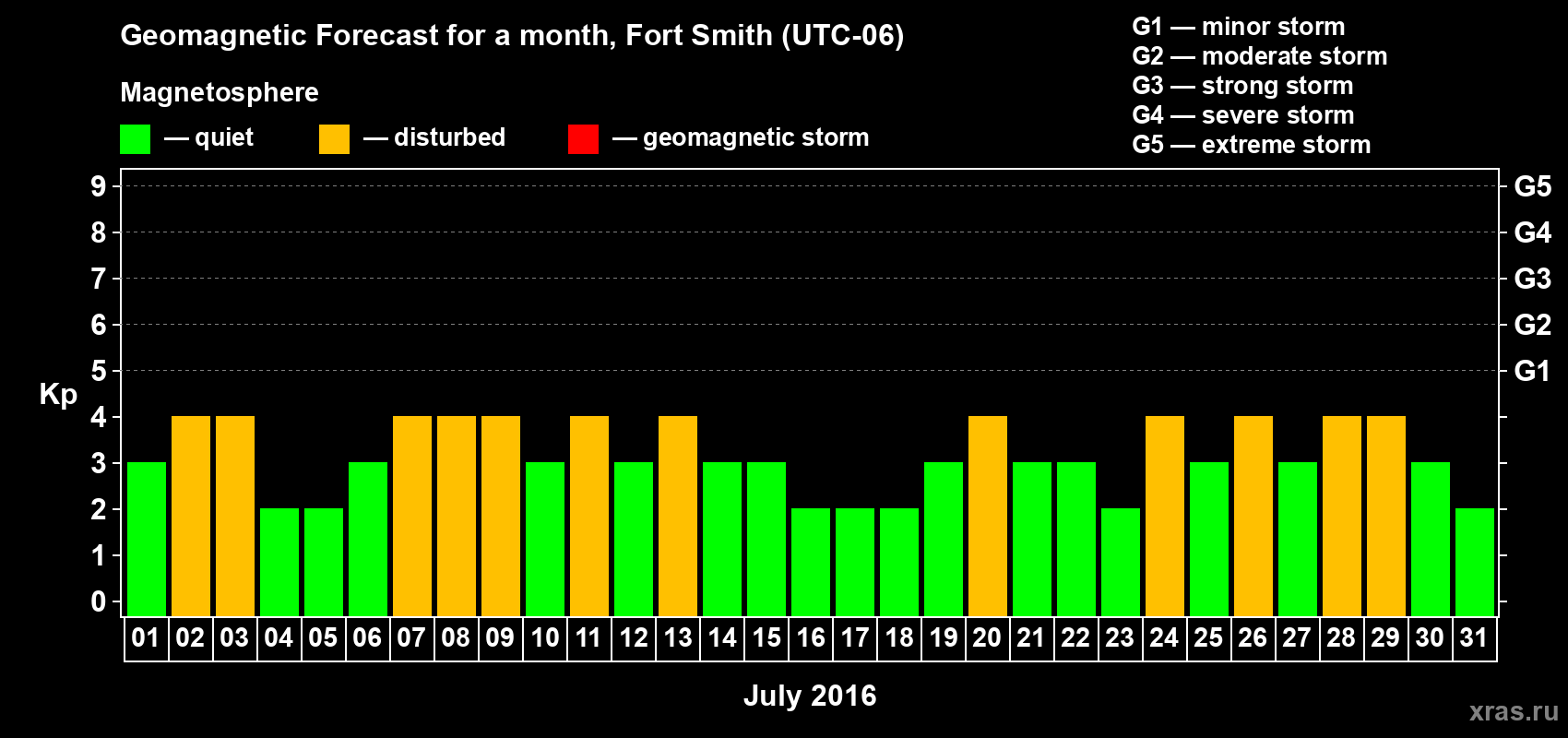
Task: Click the green bar for day 30
Action: (x=1431, y=540)
